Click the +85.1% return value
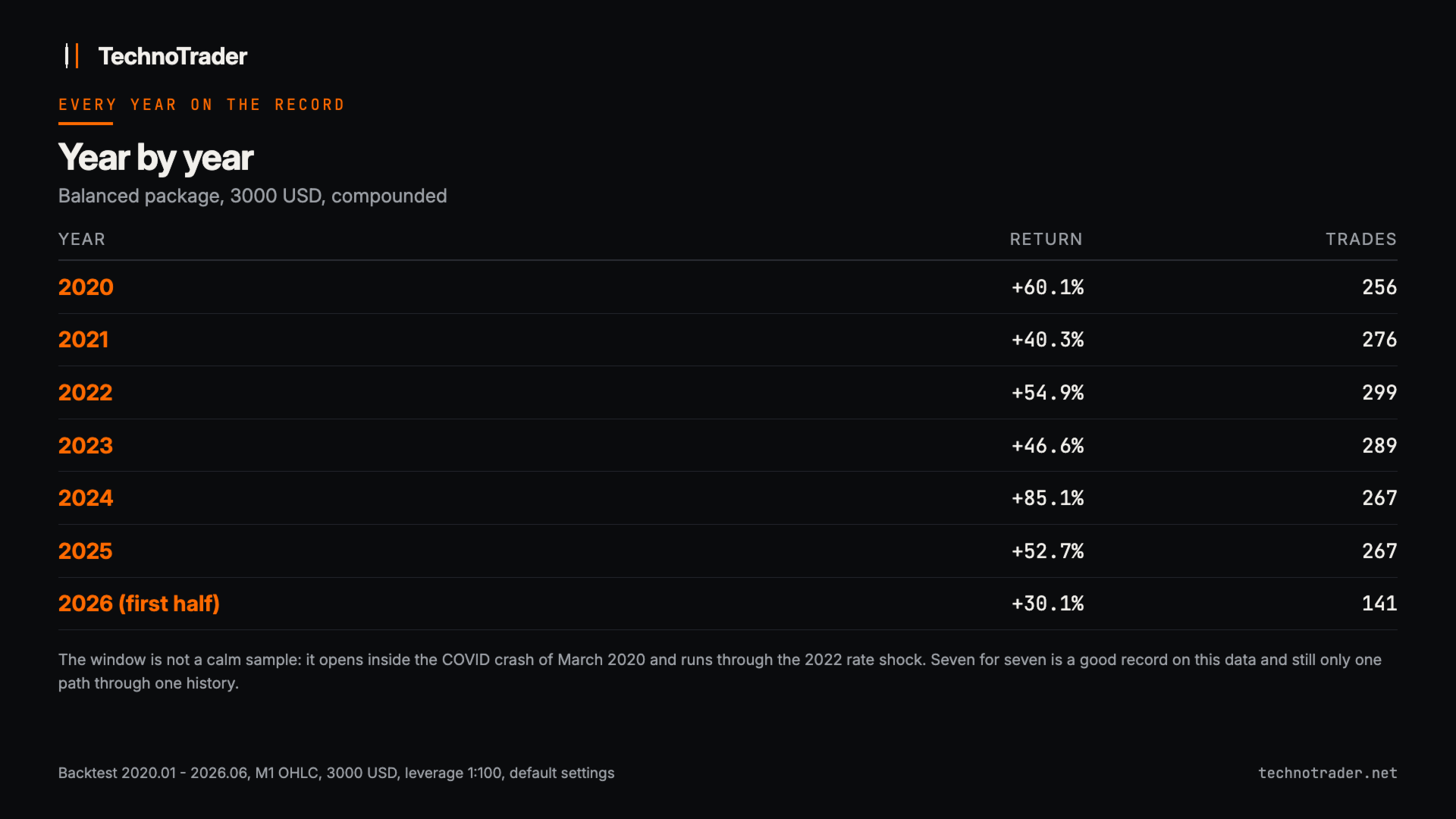This screenshot has width=1456, height=819. pos(1047,498)
